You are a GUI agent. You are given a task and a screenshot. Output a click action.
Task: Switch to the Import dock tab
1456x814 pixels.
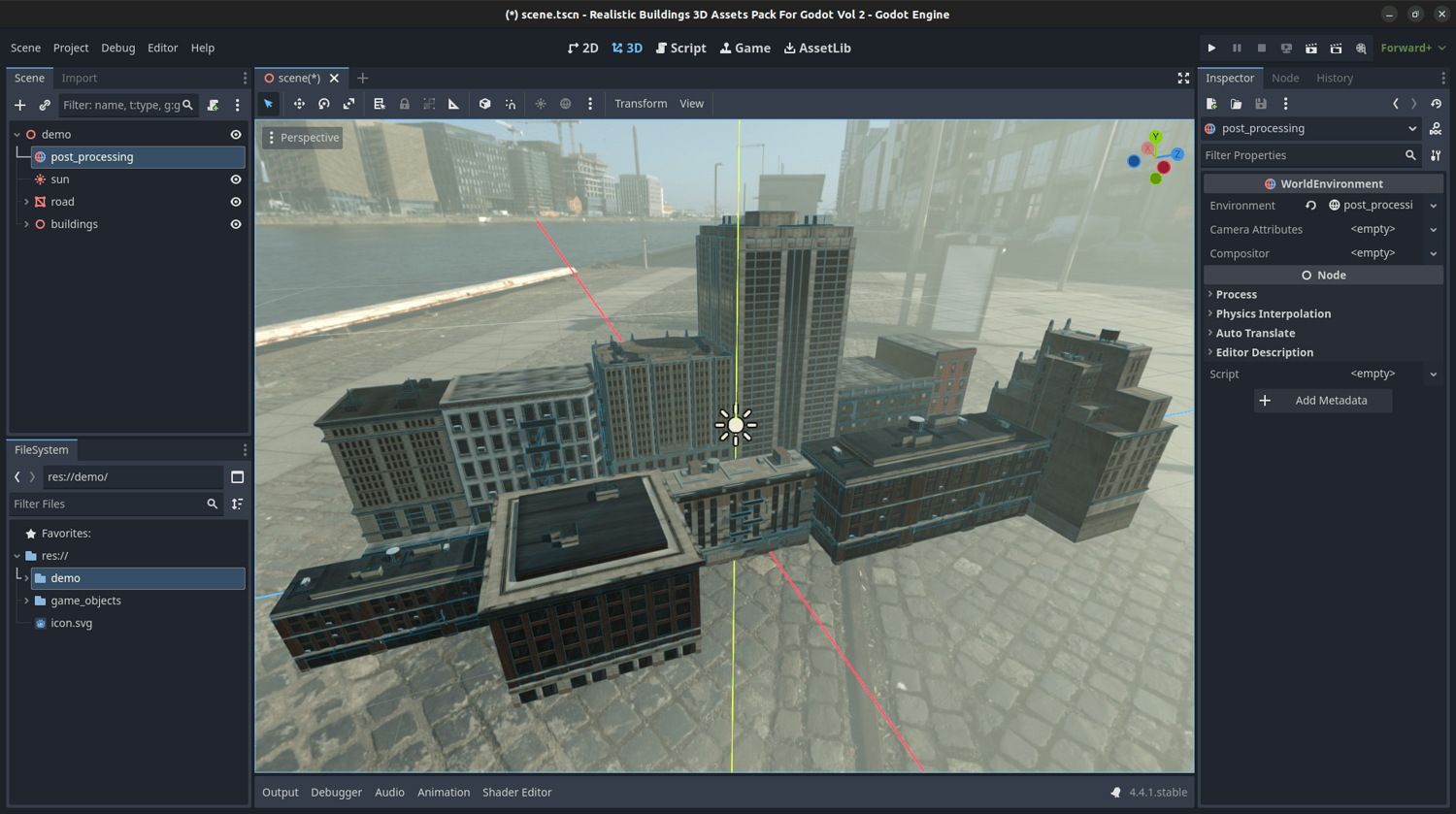pyautogui.click(x=80, y=79)
